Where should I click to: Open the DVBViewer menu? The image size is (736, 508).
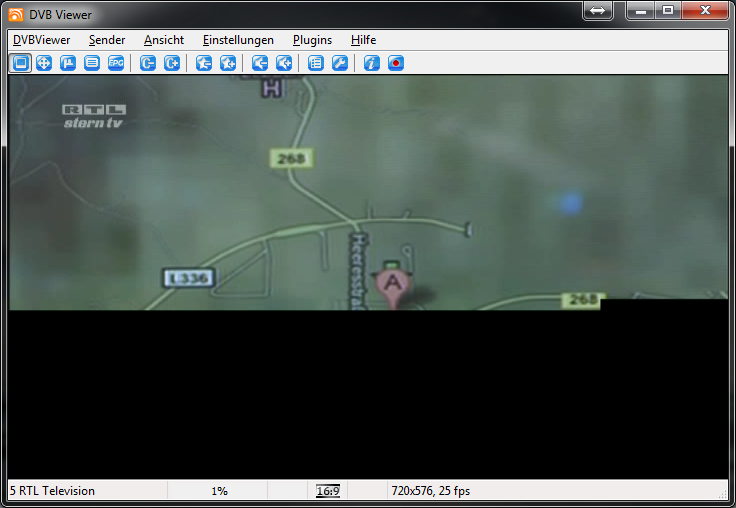(x=41, y=40)
